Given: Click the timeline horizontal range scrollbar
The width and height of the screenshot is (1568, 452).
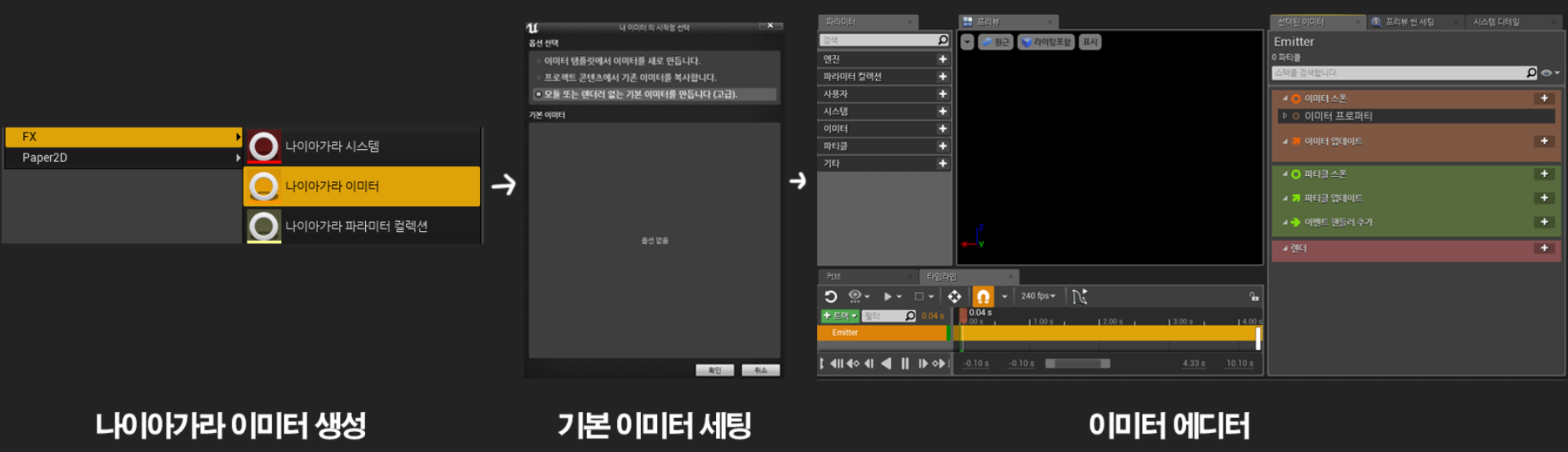Looking at the screenshot, I should tap(1078, 364).
